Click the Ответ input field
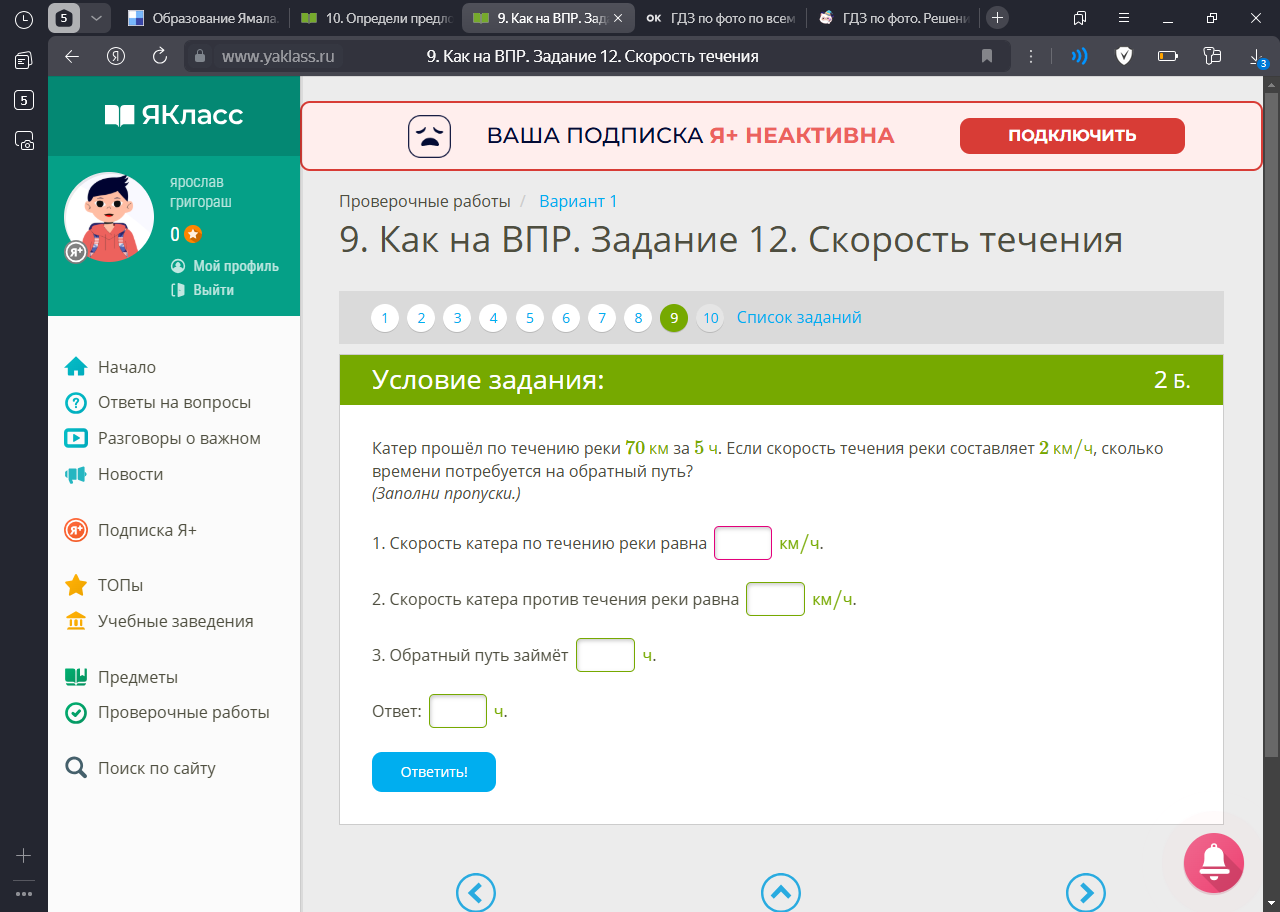 [x=457, y=711]
